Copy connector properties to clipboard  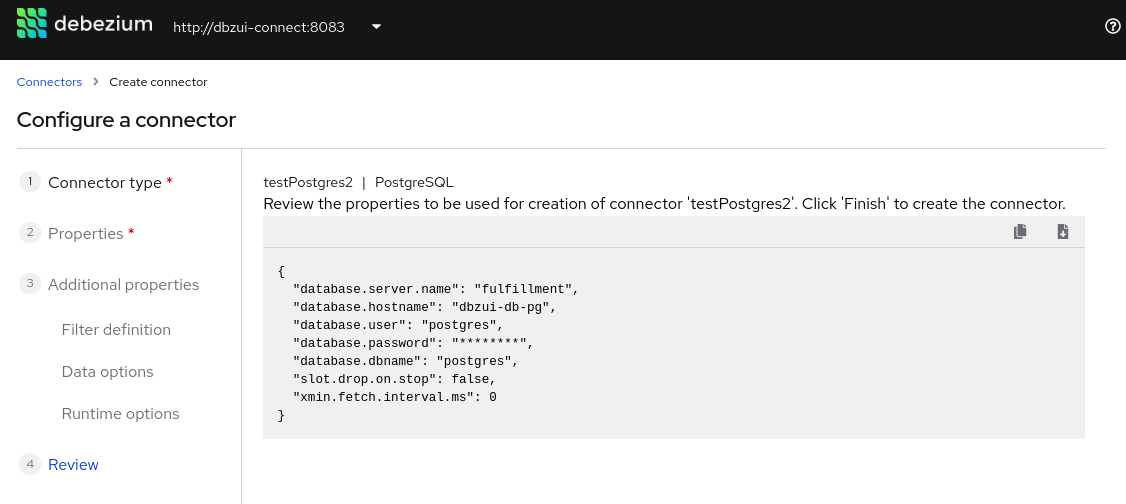point(1020,232)
